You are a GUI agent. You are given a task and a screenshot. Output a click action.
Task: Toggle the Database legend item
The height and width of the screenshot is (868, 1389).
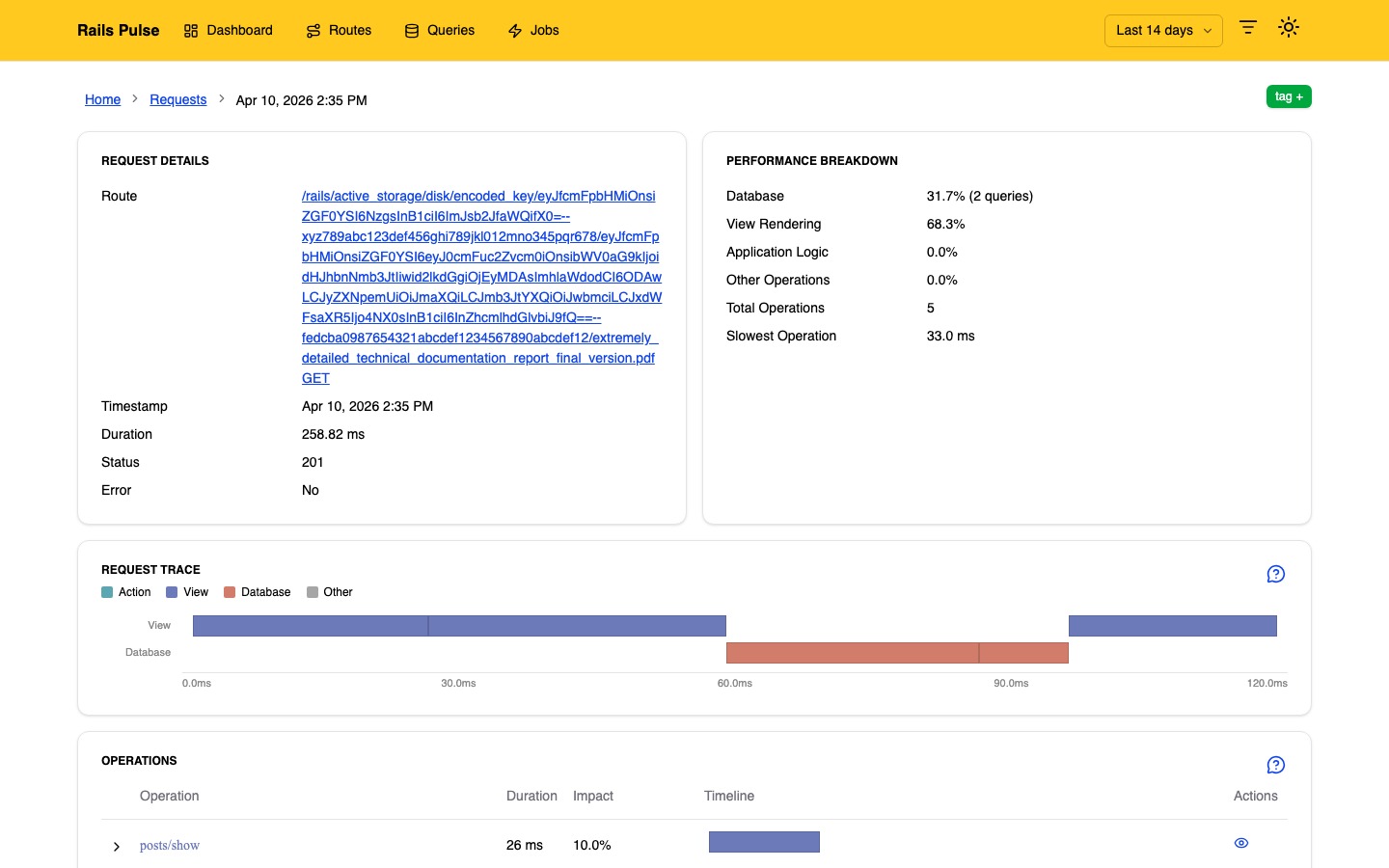258,592
